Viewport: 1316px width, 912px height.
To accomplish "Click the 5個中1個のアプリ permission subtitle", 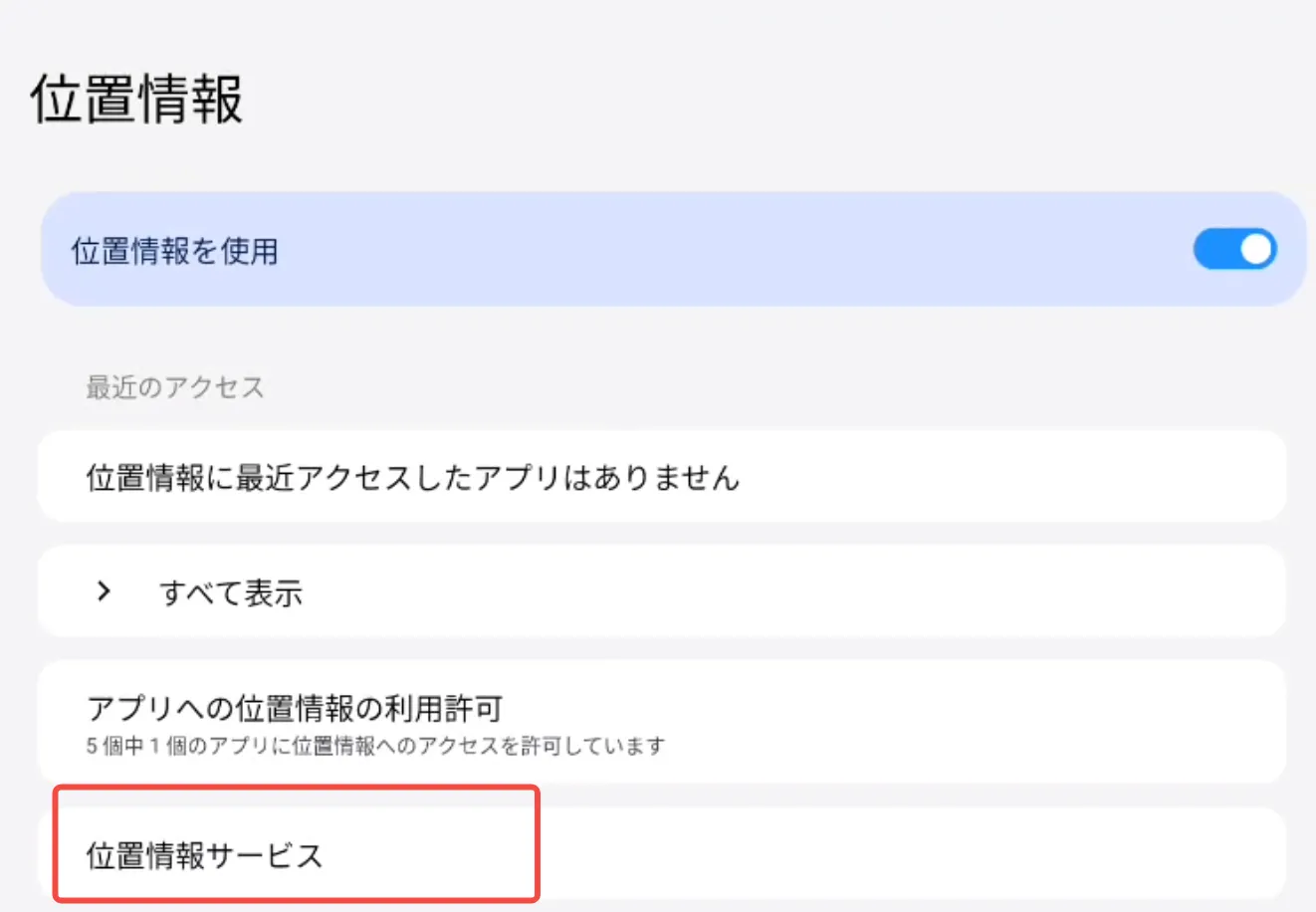I will click(x=375, y=746).
